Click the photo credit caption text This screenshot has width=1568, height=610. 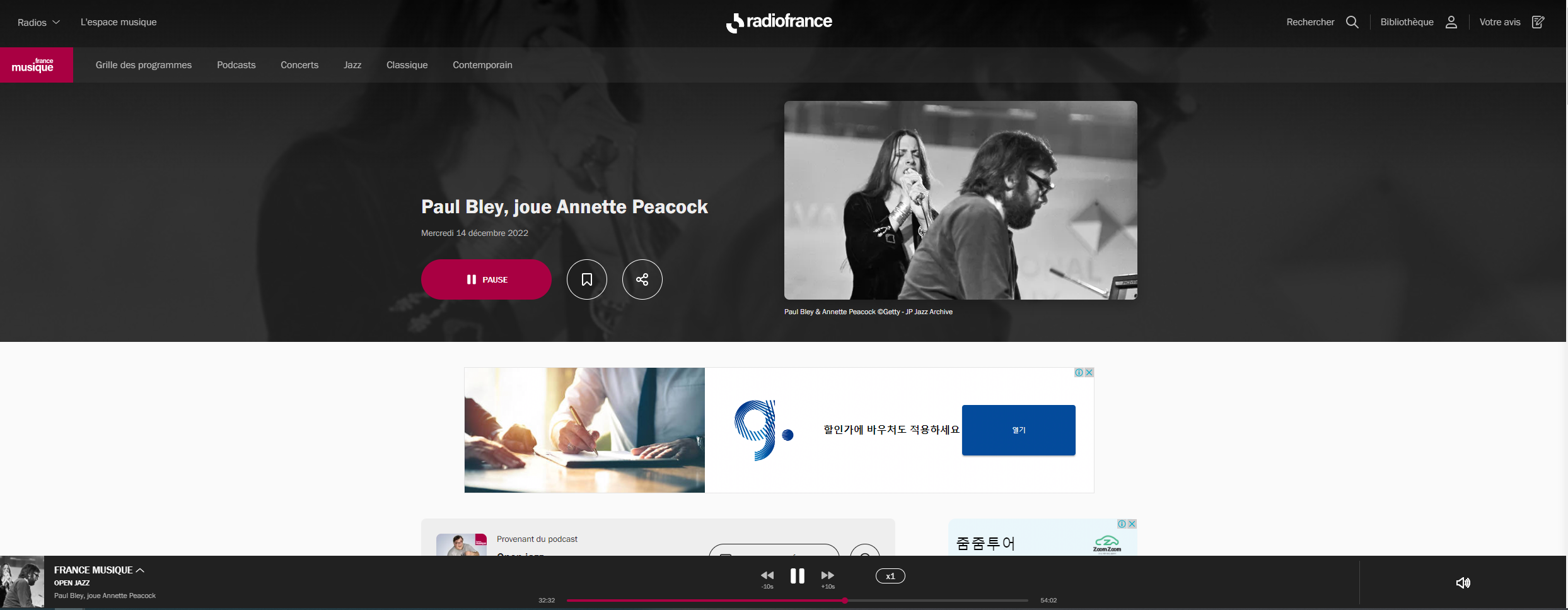point(868,312)
